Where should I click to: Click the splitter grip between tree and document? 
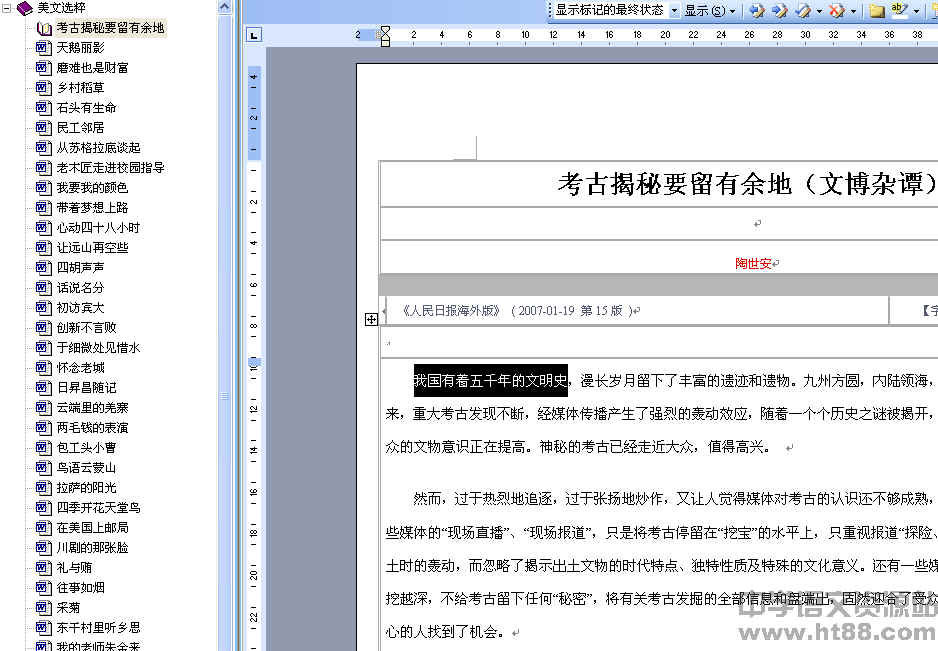[224, 396]
